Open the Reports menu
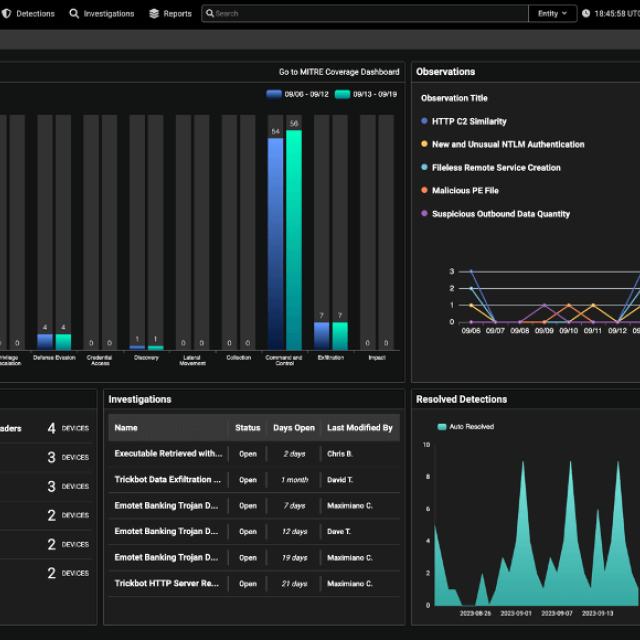640x640 pixels. click(x=178, y=13)
